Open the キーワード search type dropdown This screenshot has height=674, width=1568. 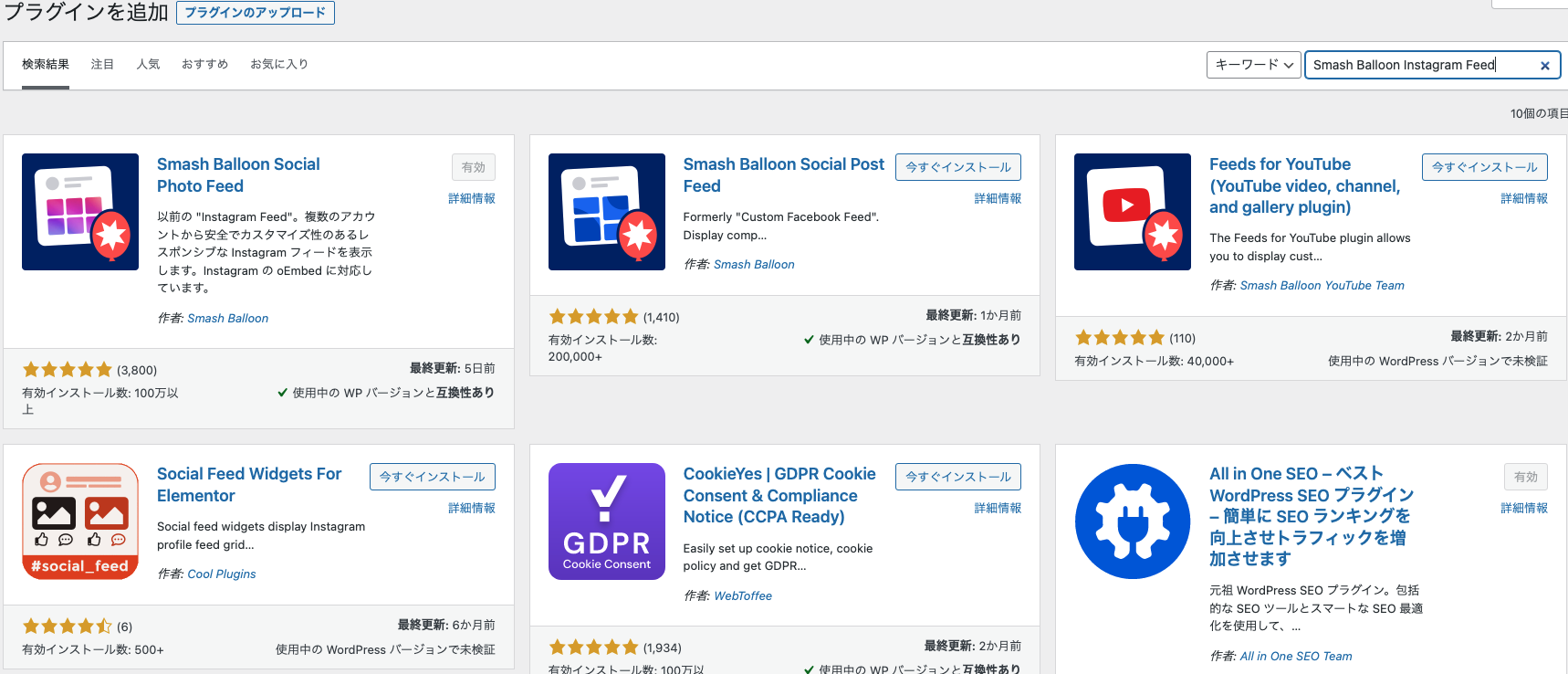[x=1254, y=65]
